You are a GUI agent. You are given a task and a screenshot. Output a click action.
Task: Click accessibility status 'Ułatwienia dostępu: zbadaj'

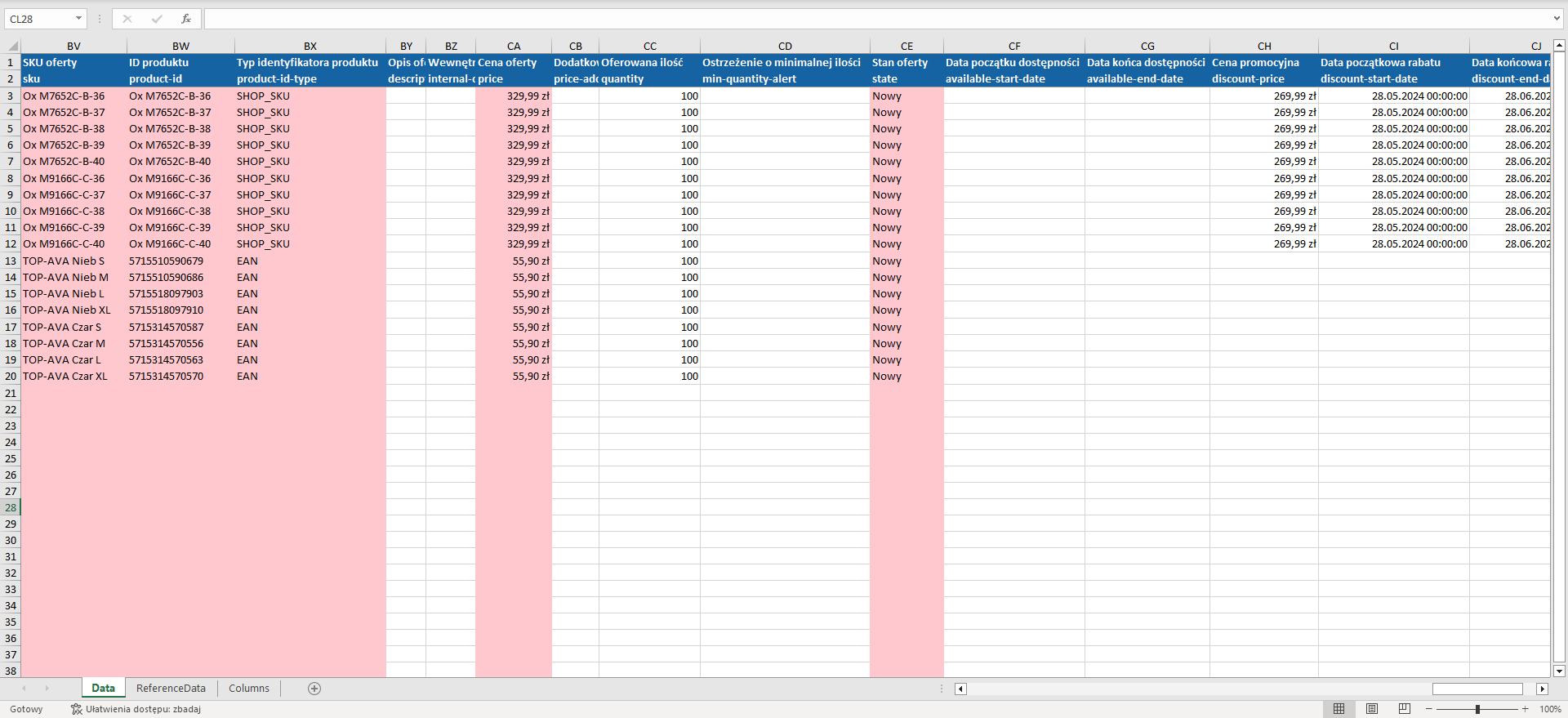(x=136, y=709)
